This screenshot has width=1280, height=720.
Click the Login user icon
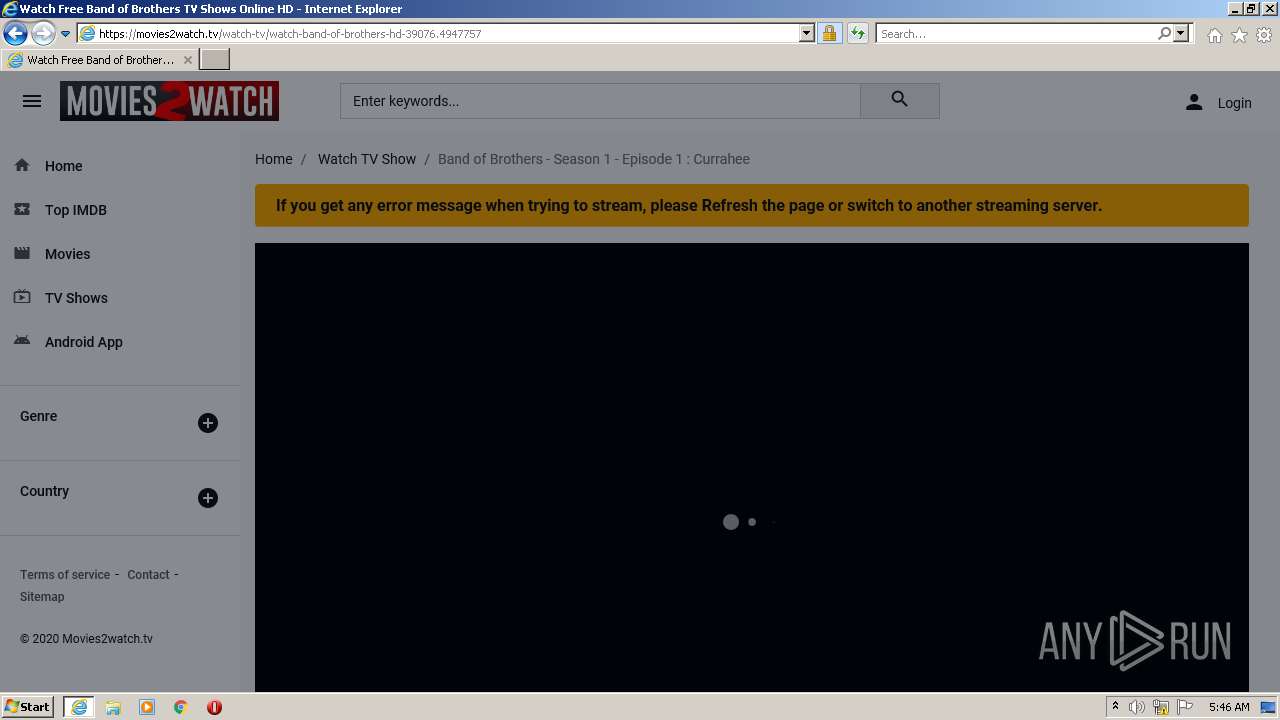1194,102
